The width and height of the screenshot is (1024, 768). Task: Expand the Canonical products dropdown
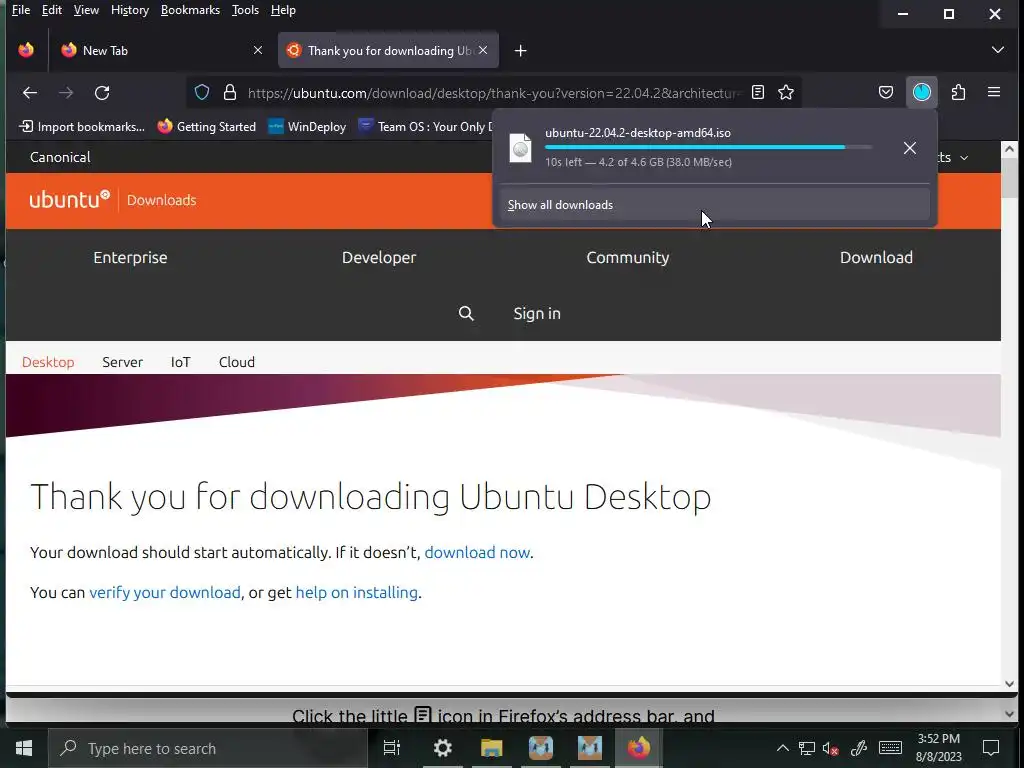(x=955, y=157)
